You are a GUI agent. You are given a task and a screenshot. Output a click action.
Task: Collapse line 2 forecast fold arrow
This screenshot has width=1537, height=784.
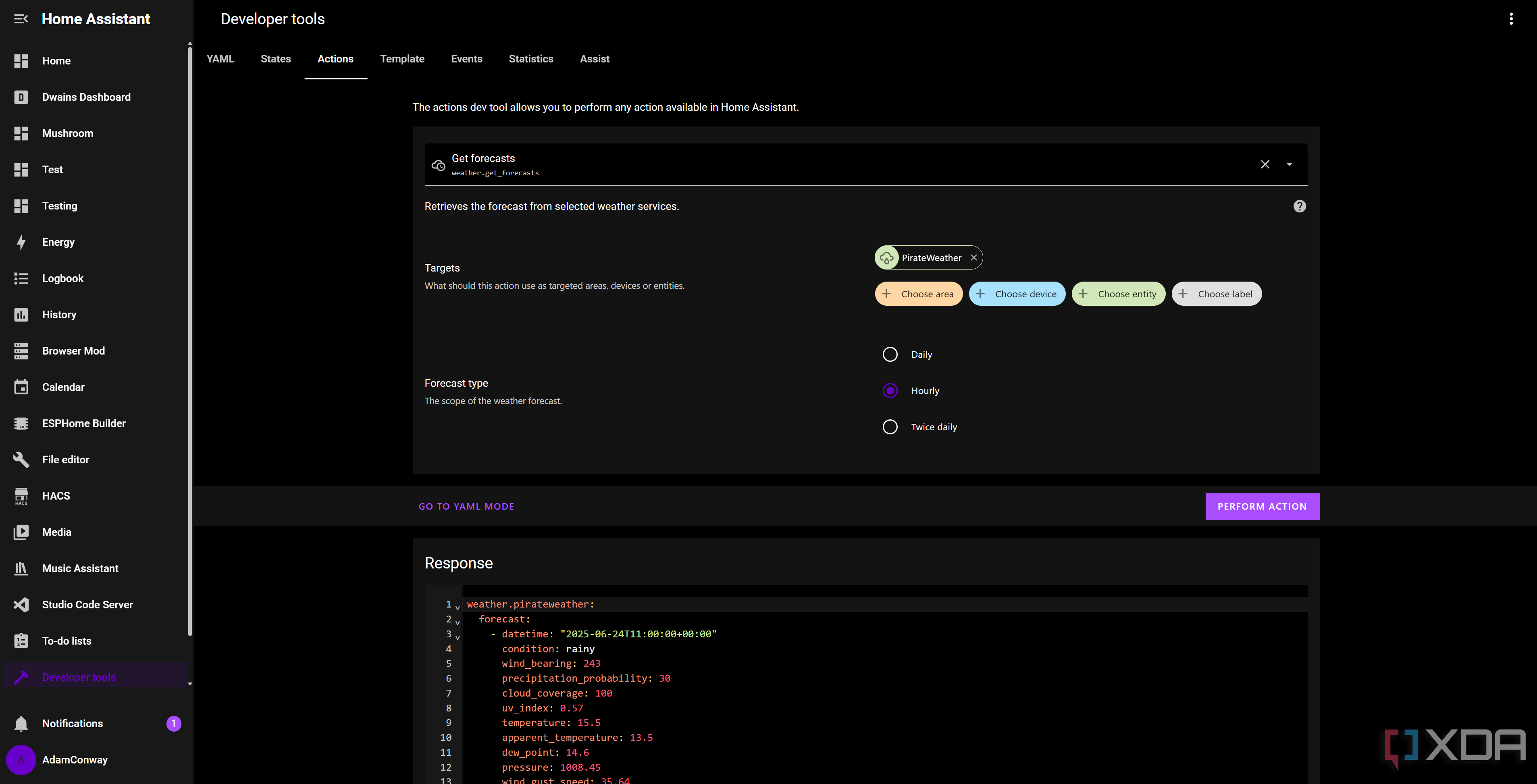point(458,622)
